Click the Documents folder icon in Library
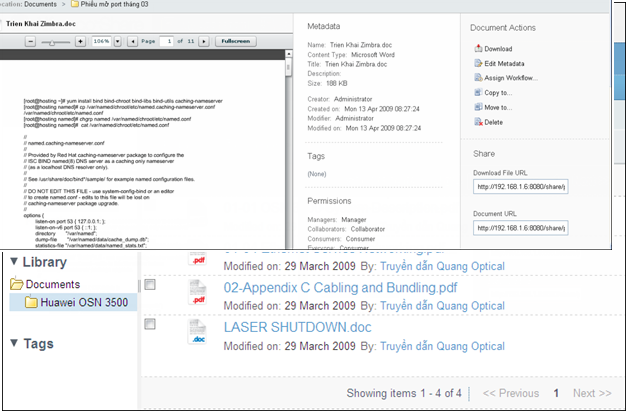The width and height of the screenshot is (628, 413). pyautogui.click(x=17, y=285)
